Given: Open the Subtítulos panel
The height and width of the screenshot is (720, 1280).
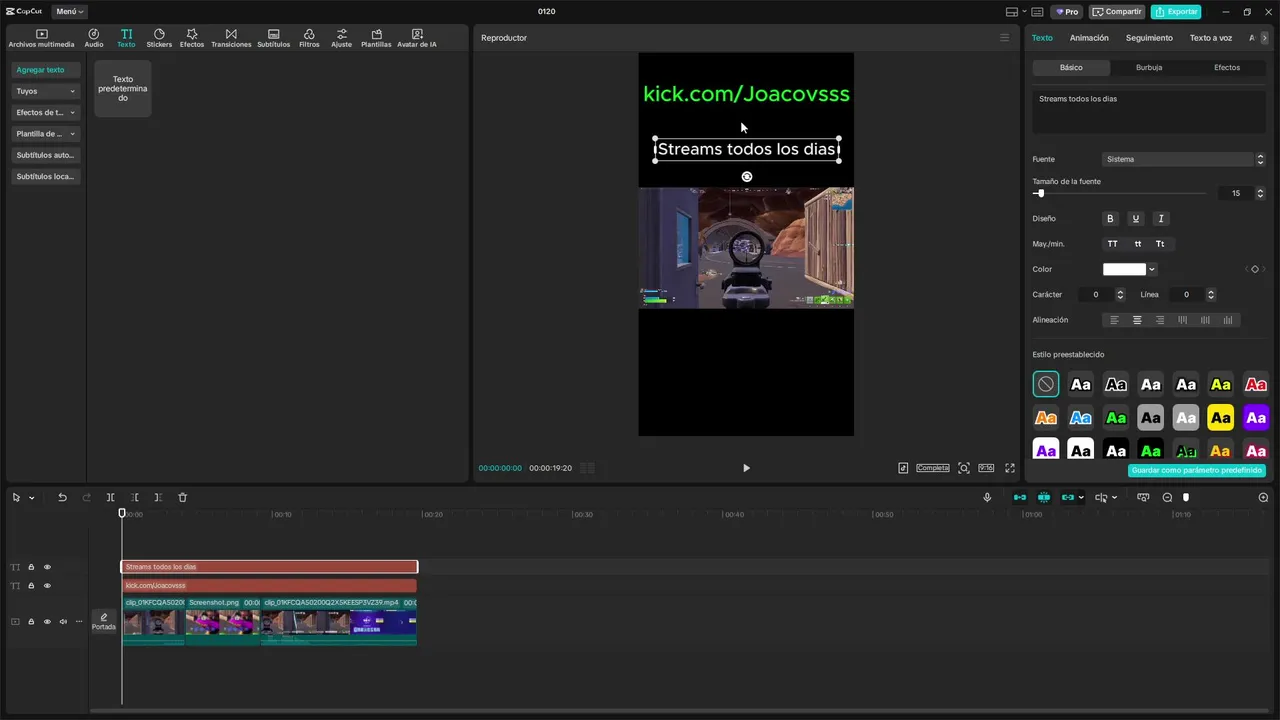Looking at the screenshot, I should tap(273, 38).
